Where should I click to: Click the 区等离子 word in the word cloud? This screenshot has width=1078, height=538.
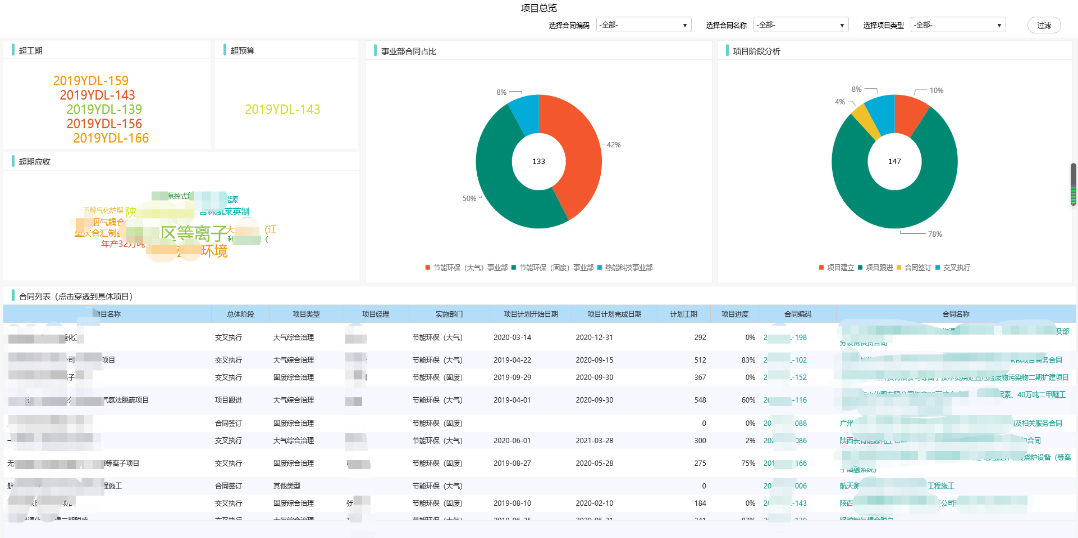click(193, 233)
